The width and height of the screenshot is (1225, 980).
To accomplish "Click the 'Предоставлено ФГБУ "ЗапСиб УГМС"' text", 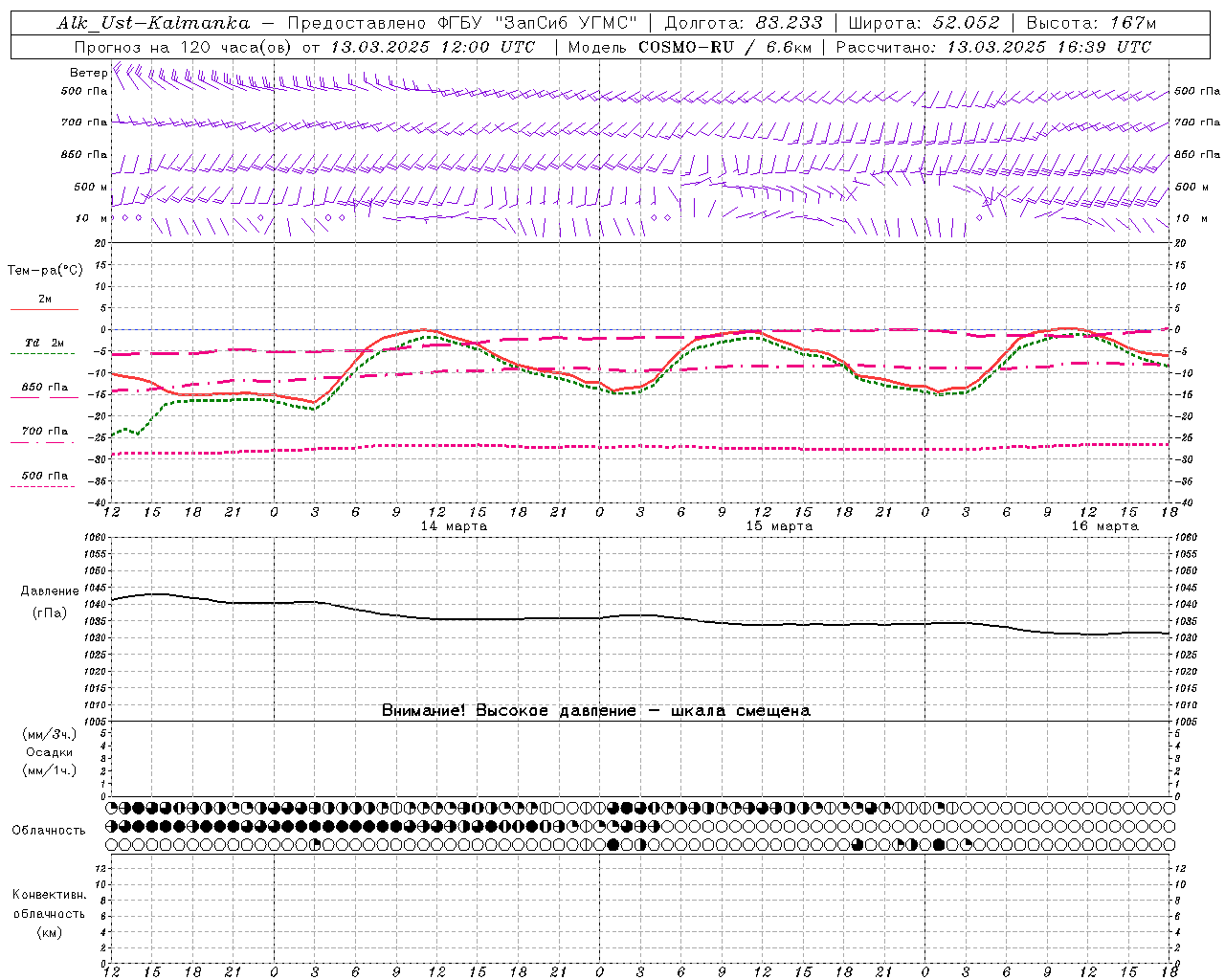I will click(462, 23).
